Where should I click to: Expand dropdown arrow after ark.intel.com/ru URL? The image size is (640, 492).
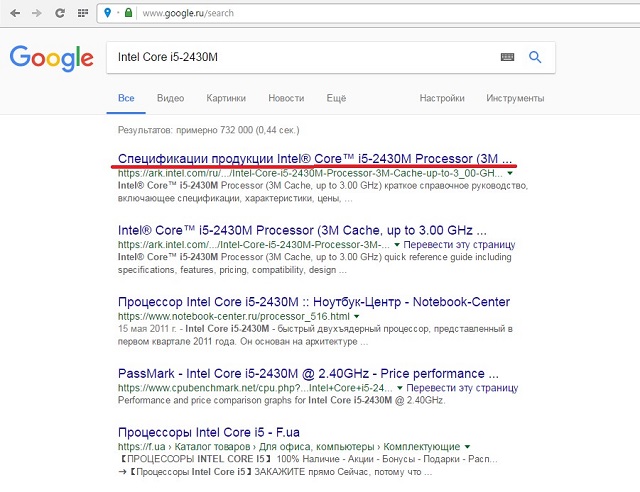tap(510, 174)
